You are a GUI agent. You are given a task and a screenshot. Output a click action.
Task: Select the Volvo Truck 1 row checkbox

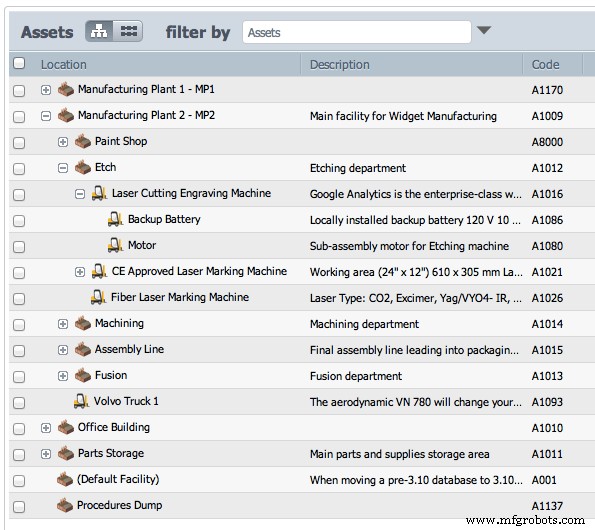19,403
